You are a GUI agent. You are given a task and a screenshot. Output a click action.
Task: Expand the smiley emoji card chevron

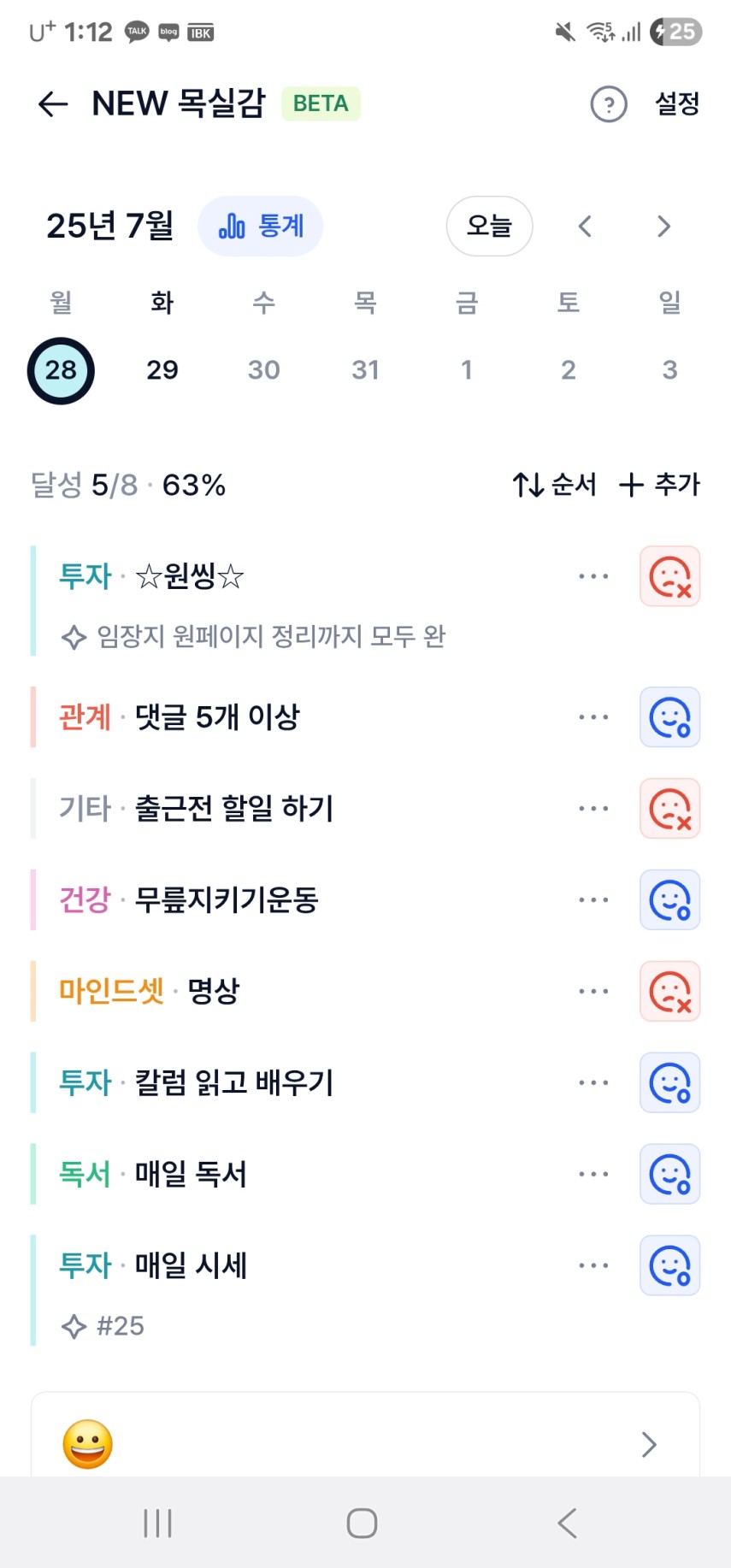click(x=649, y=1445)
